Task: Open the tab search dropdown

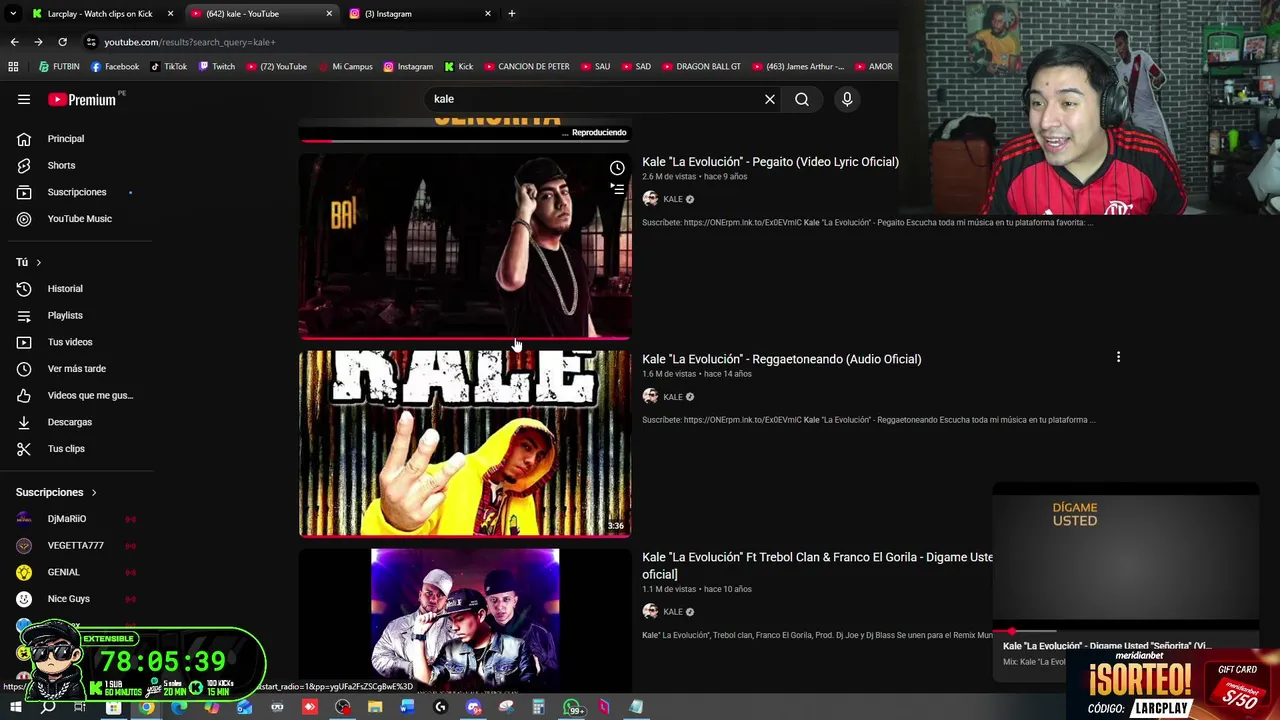Action: (13, 14)
